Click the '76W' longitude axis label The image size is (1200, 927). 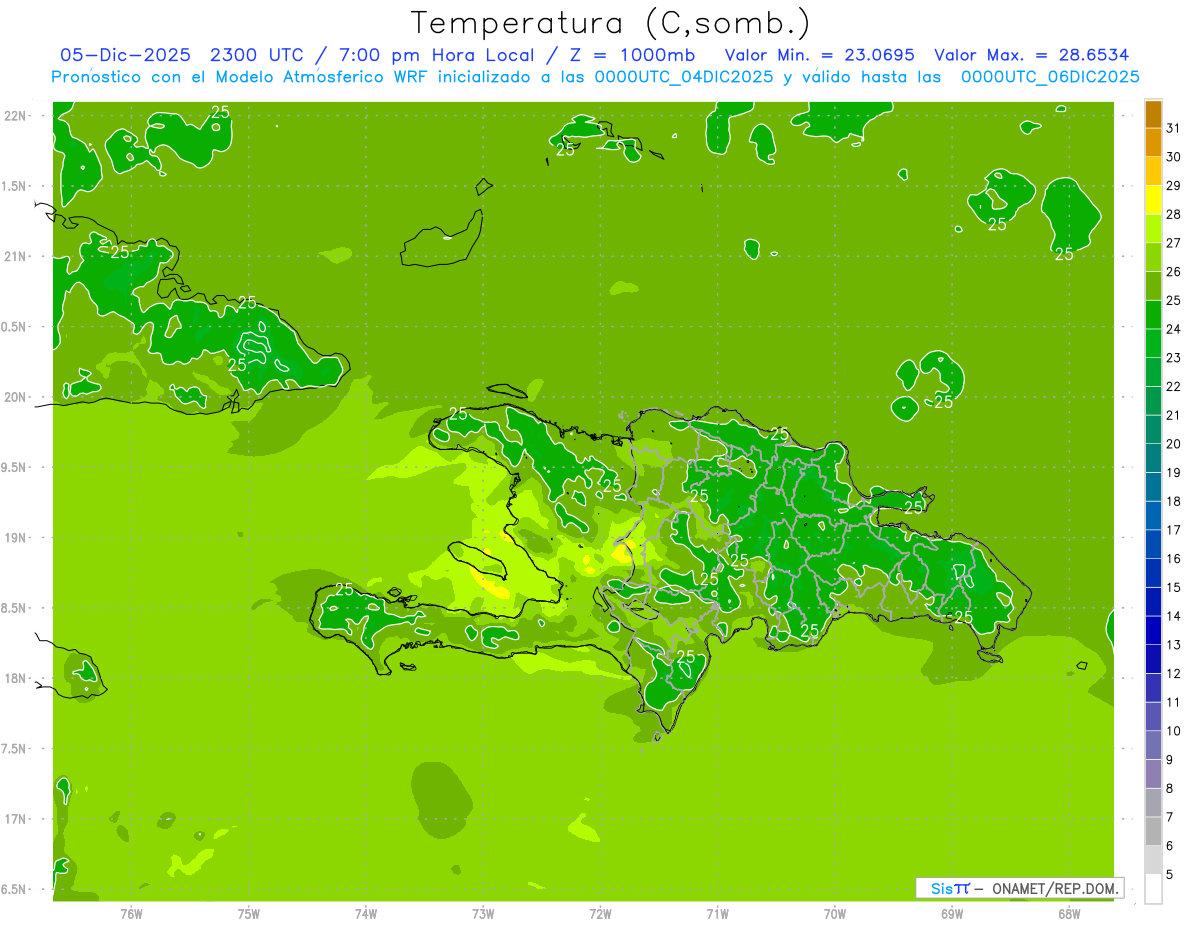131,913
